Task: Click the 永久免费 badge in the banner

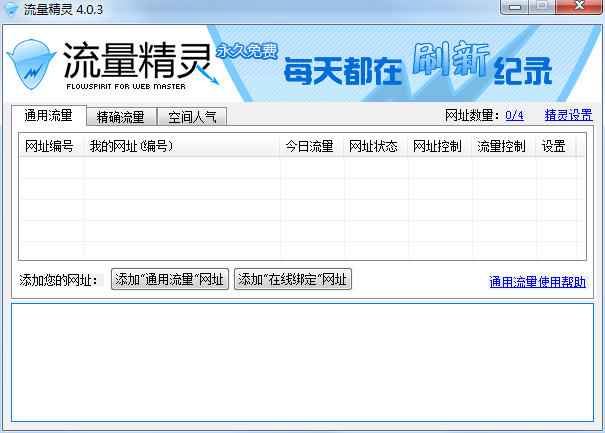Action: click(246, 51)
